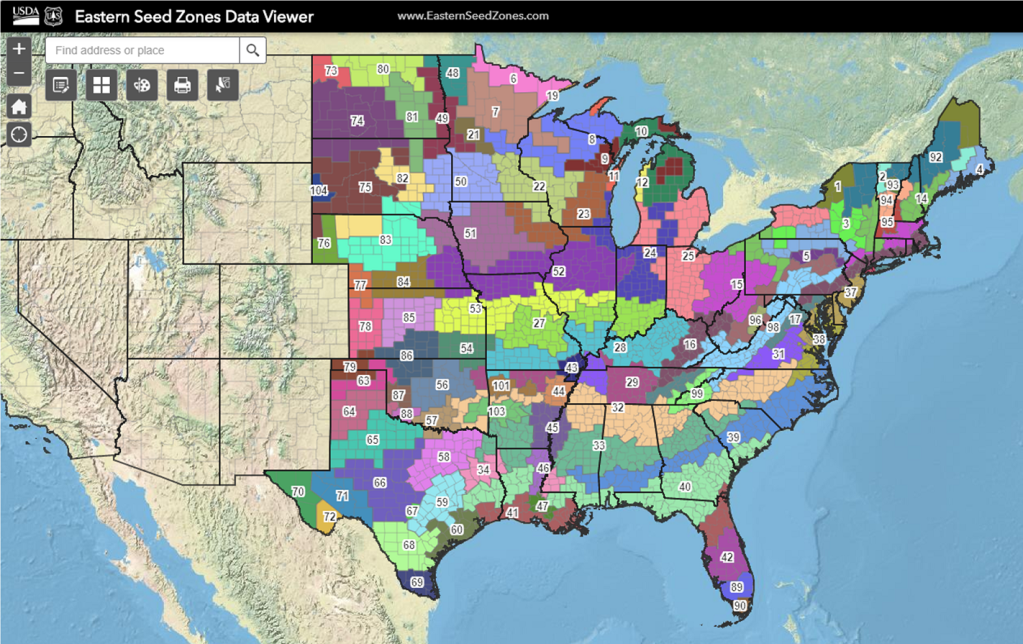Viewport: 1023px width, 644px height.
Task: Click the magnifier search icon
Action: [x=252, y=50]
